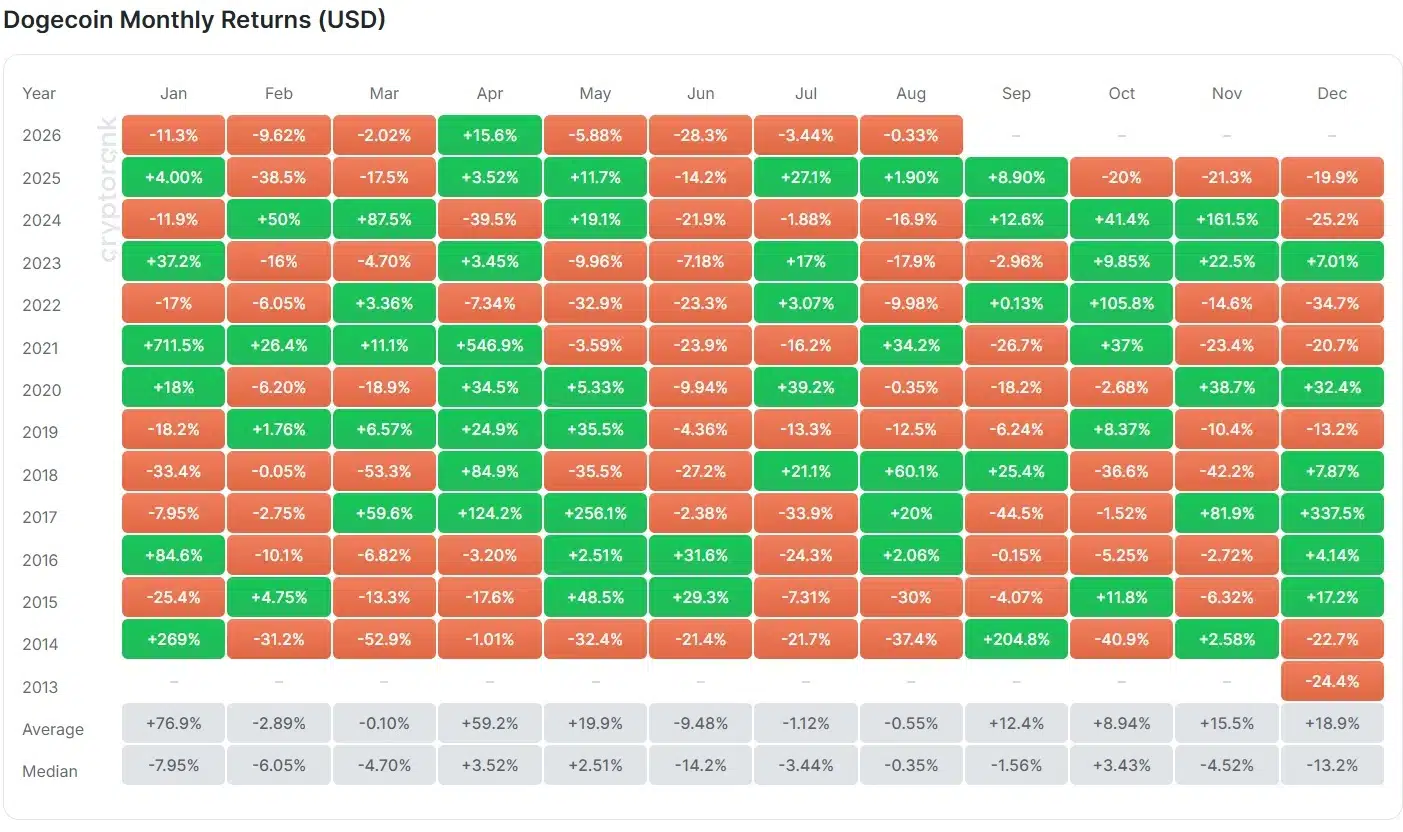Image resolution: width=1403 pixels, height=832 pixels.
Task: Select the Median row label
Action: [x=50, y=771]
